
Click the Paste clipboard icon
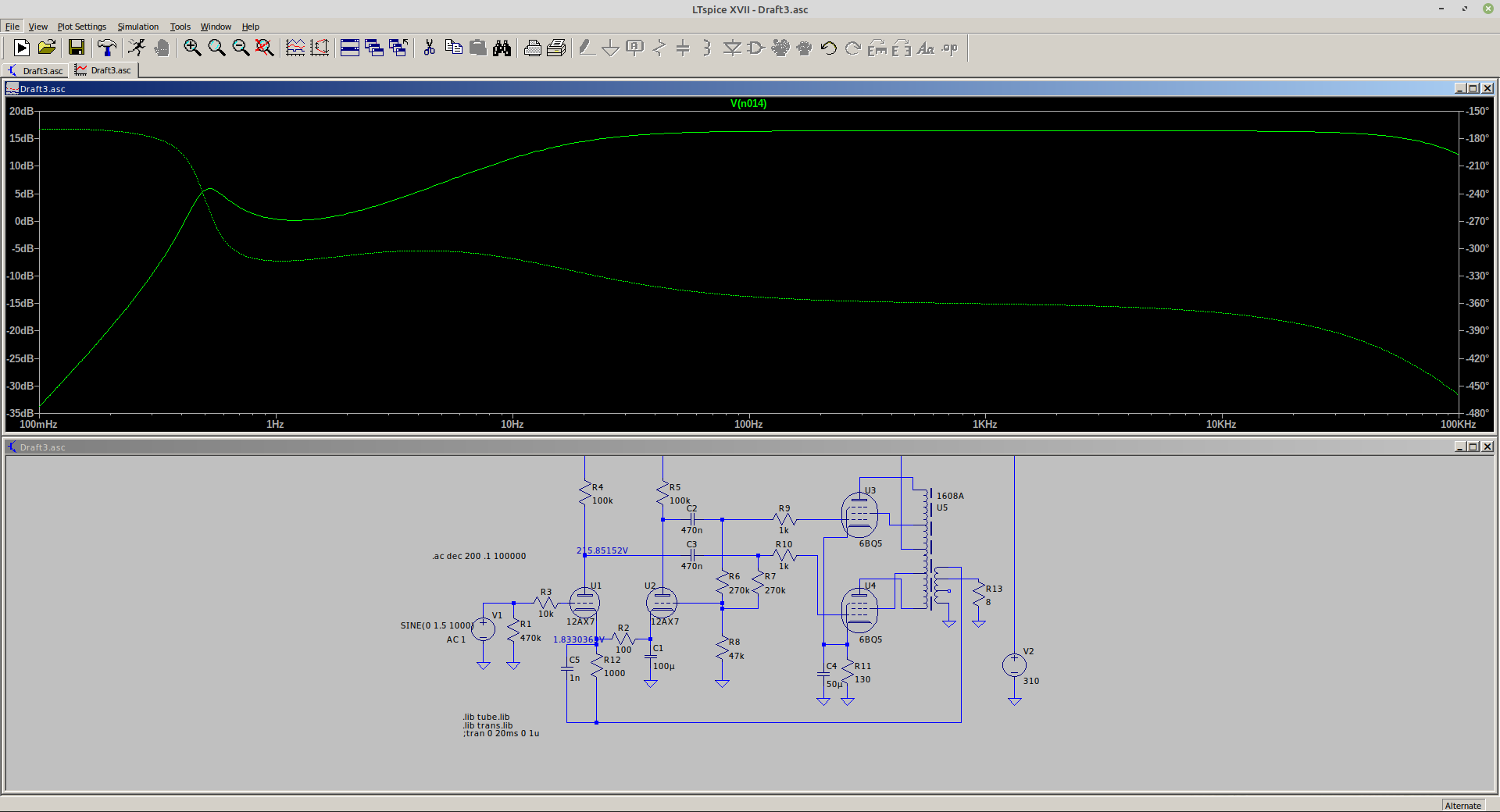(x=477, y=48)
